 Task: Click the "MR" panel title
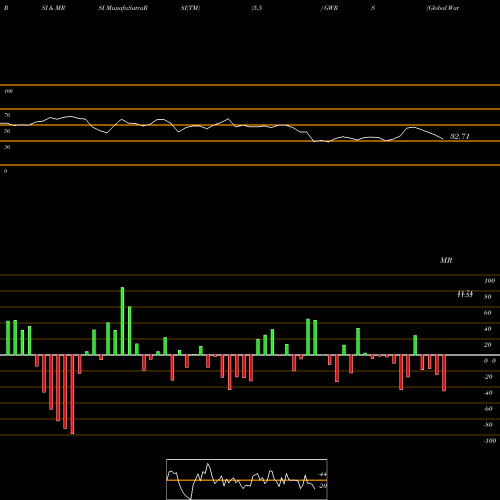[x=446, y=260]
